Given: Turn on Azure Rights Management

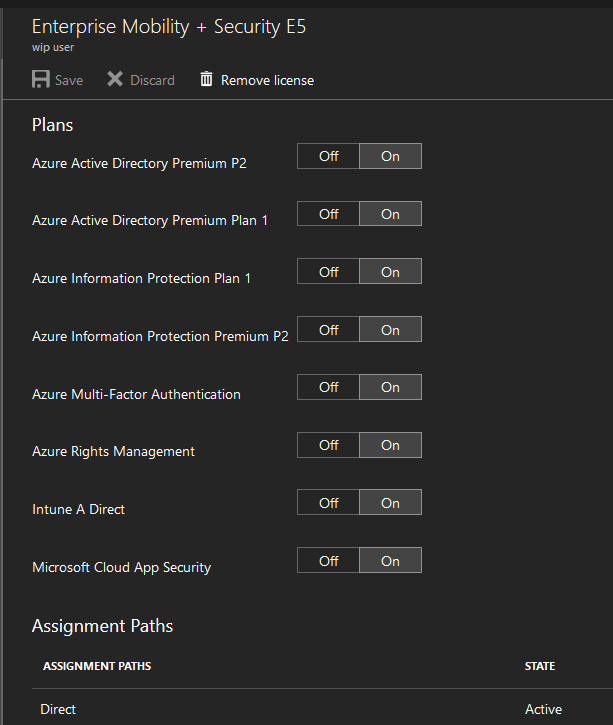Looking at the screenshot, I should pos(390,445).
